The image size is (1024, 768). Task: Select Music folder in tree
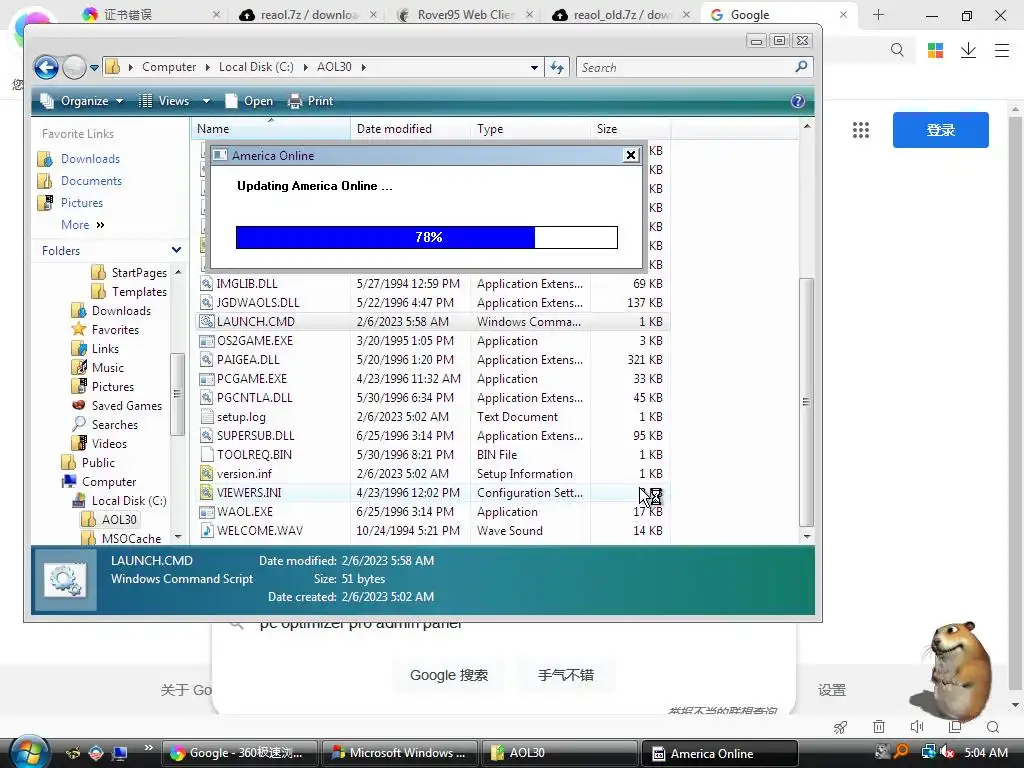(107, 368)
